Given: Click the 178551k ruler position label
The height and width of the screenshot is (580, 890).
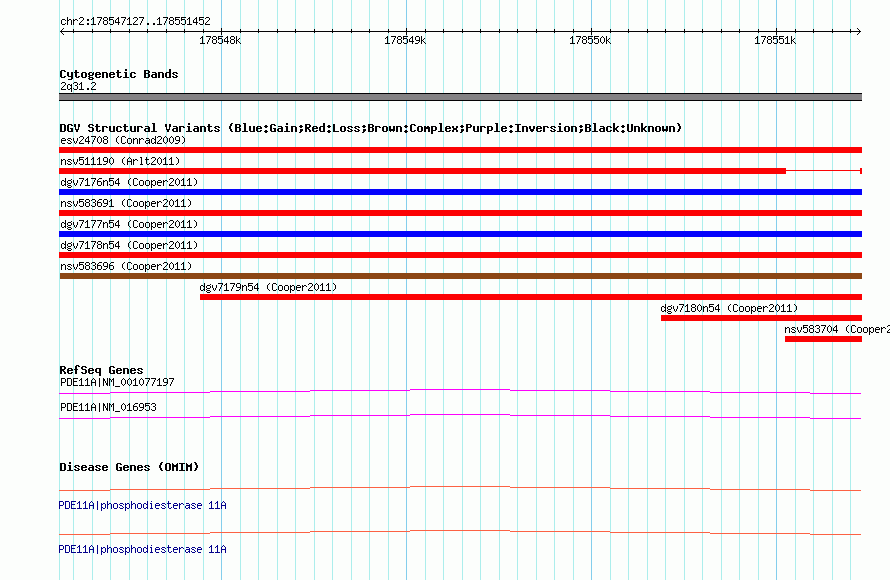Looking at the screenshot, I should click(x=775, y=40).
